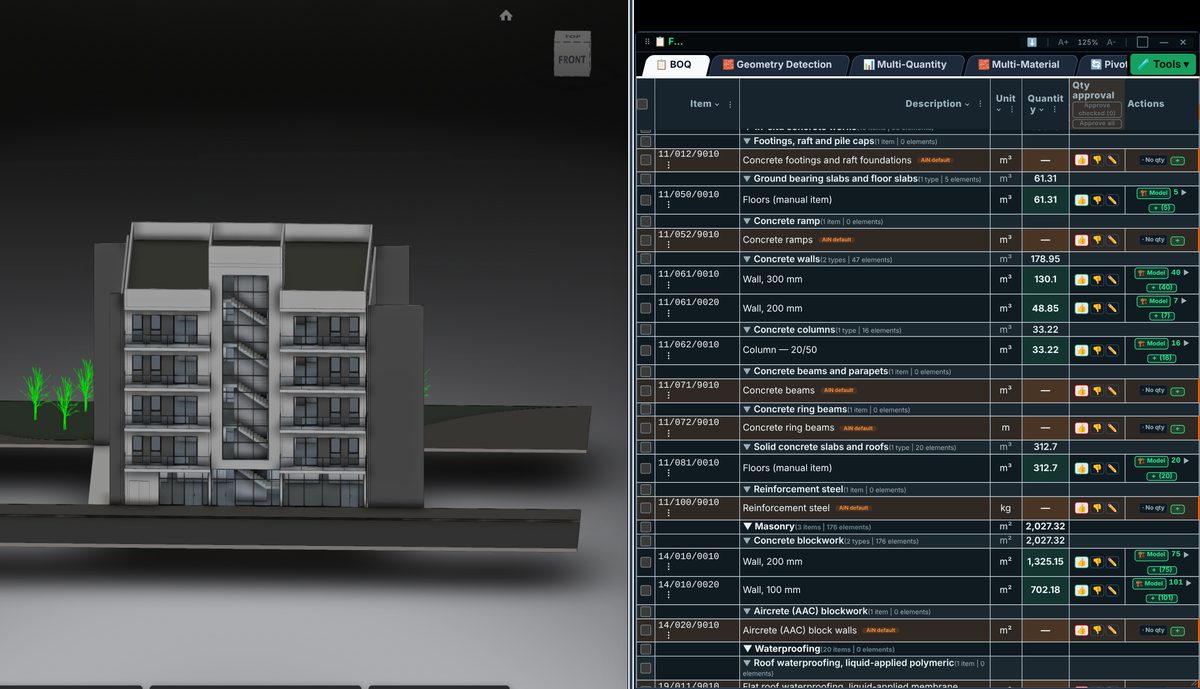
Task: Click the FRONT face of the view cube
Action: (572, 60)
